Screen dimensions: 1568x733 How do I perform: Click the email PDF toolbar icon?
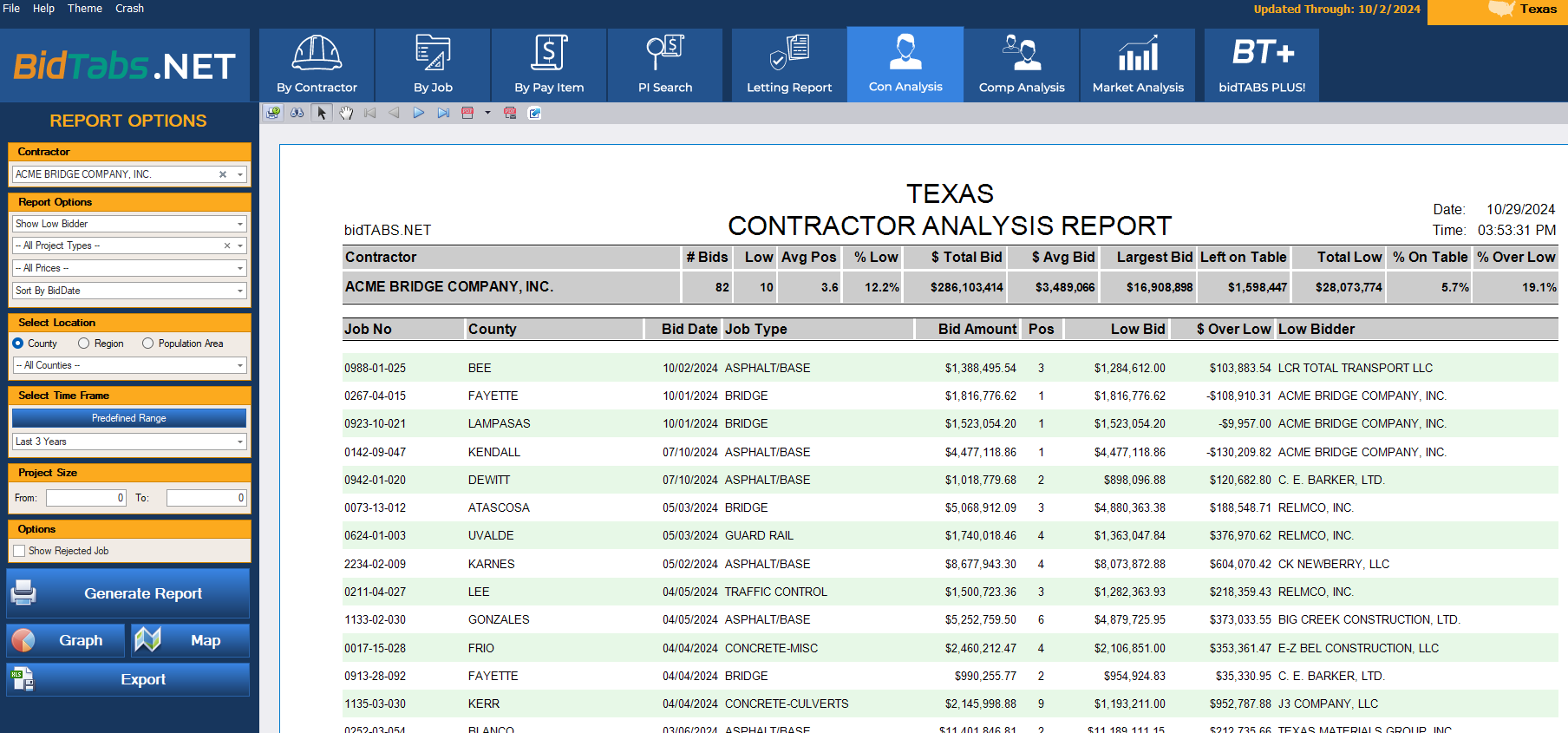coord(510,113)
